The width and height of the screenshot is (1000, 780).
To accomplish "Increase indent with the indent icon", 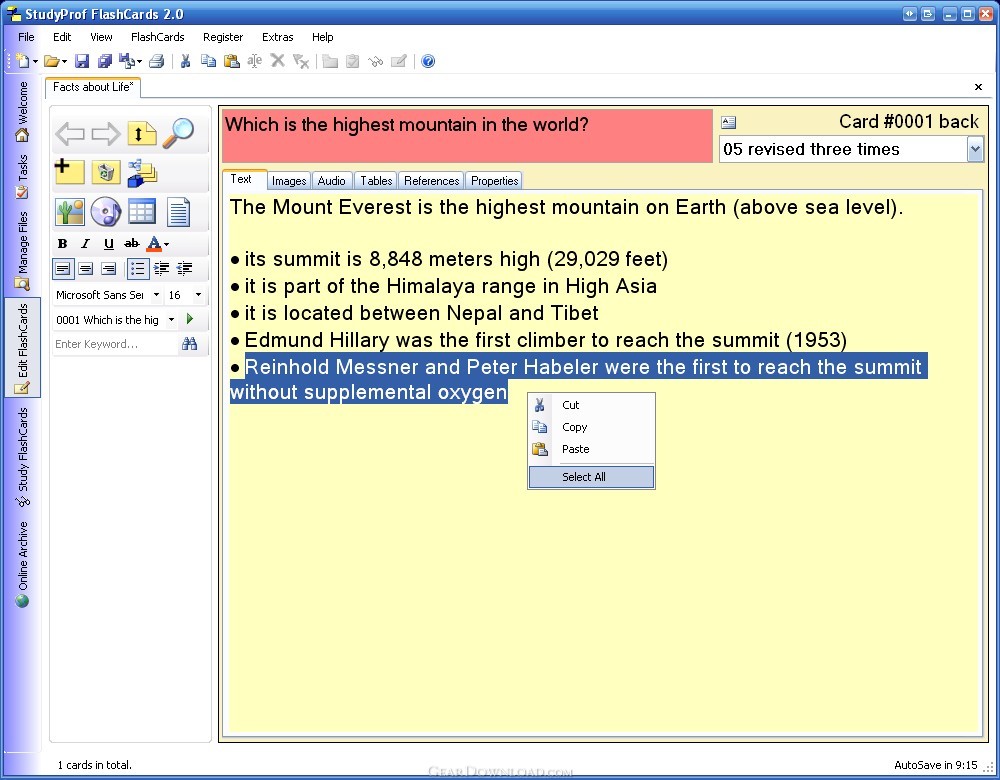I will pos(161,269).
